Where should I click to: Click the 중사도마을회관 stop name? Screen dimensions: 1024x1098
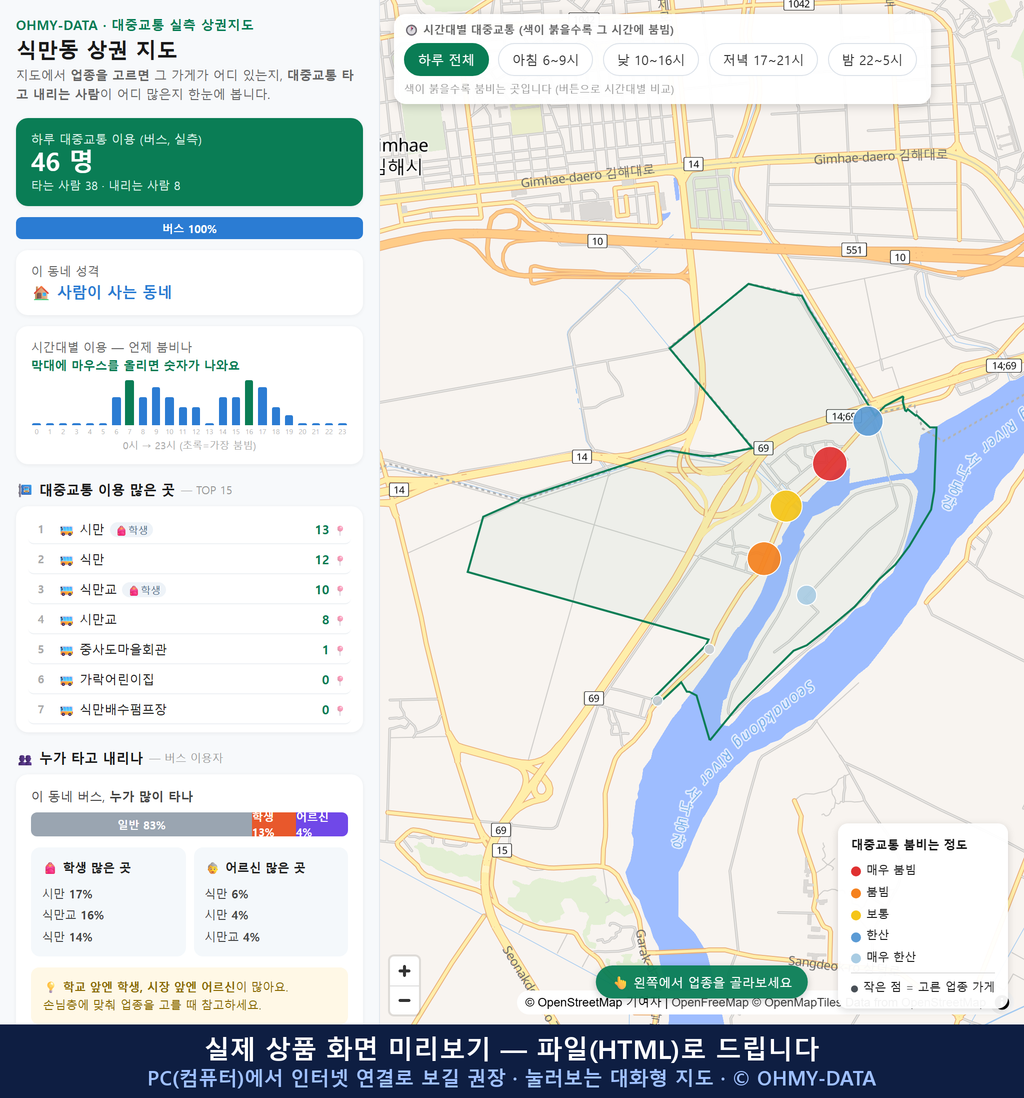point(123,650)
